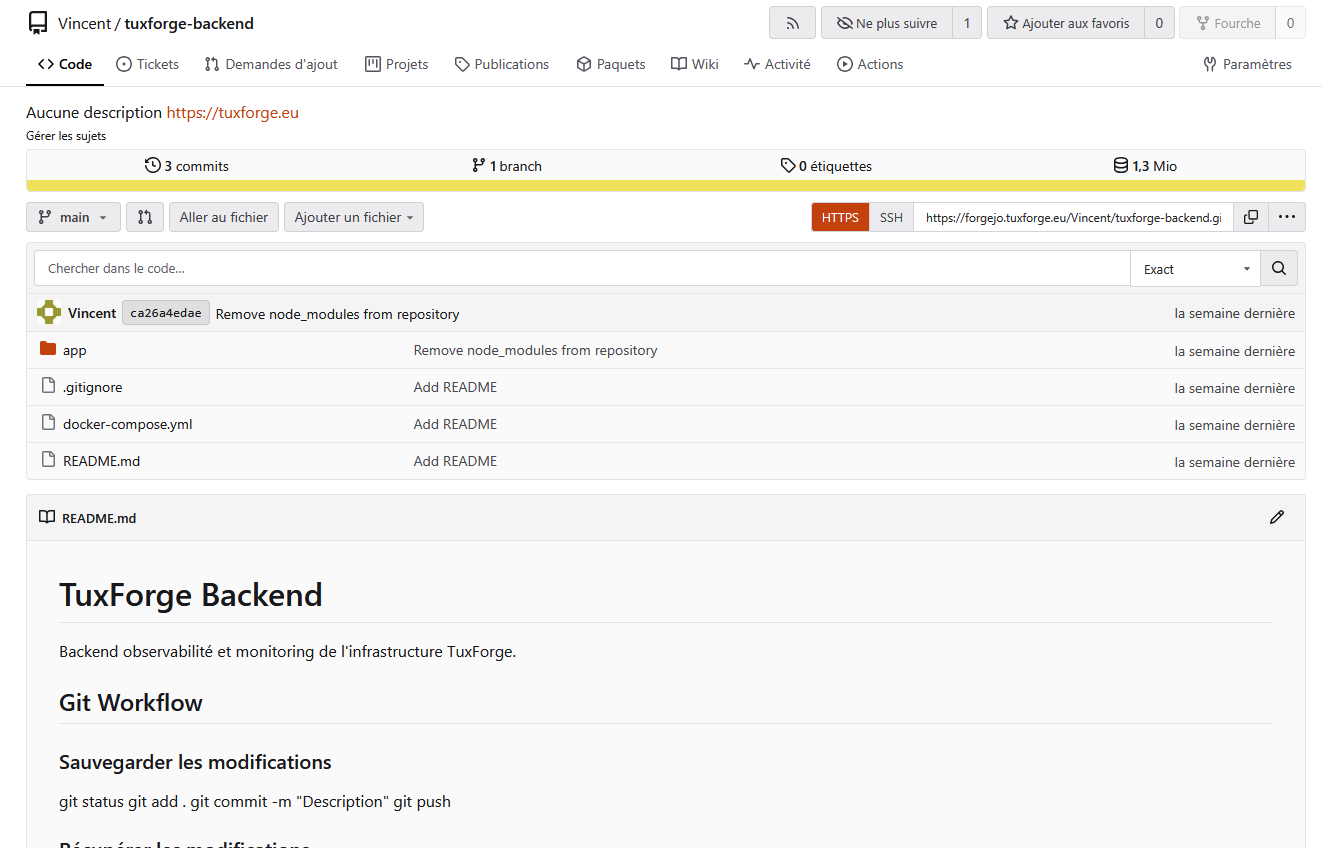Screen dimensions: 1322x848
Task: Click the compare branches icon button
Action: pos(145,217)
